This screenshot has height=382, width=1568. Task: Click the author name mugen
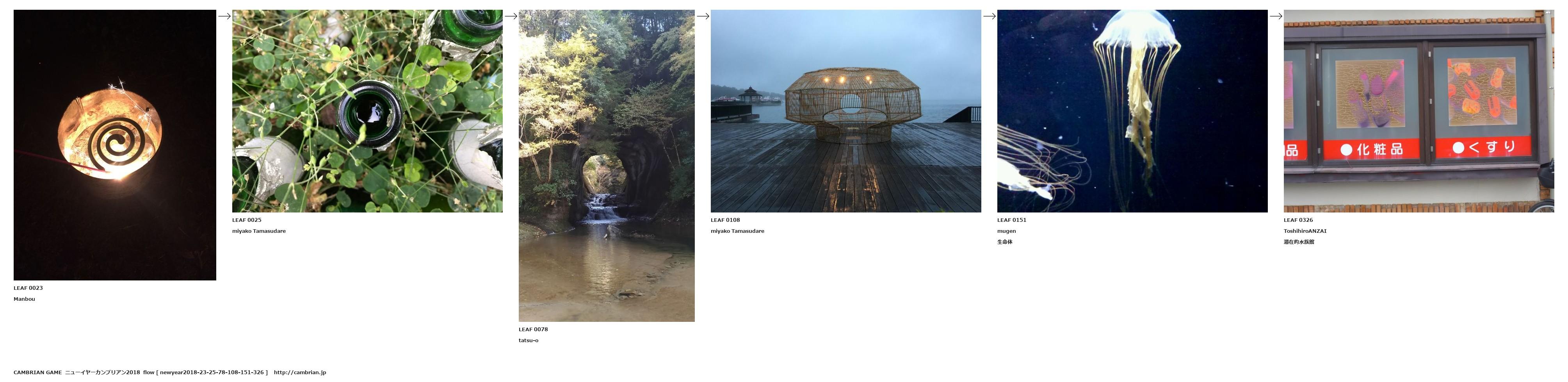point(1006,231)
